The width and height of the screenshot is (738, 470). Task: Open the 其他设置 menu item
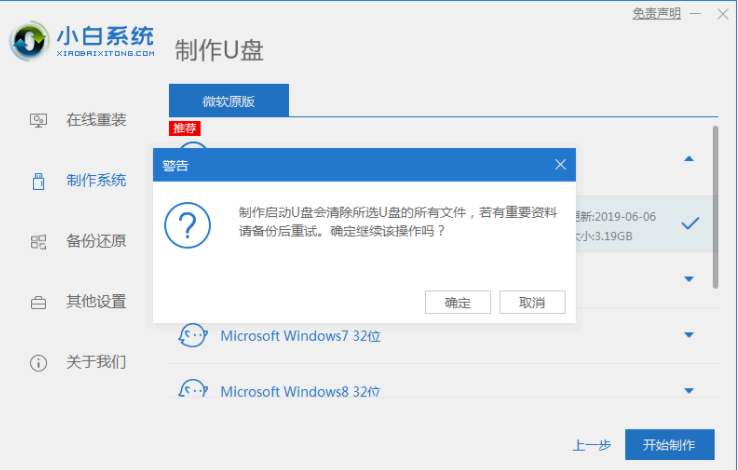point(96,302)
